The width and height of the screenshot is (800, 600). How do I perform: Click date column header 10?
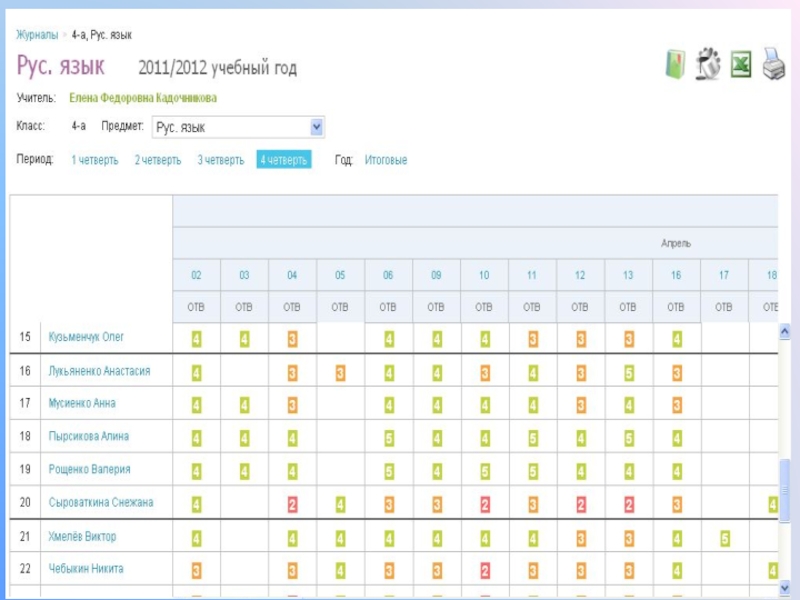pyautogui.click(x=484, y=275)
